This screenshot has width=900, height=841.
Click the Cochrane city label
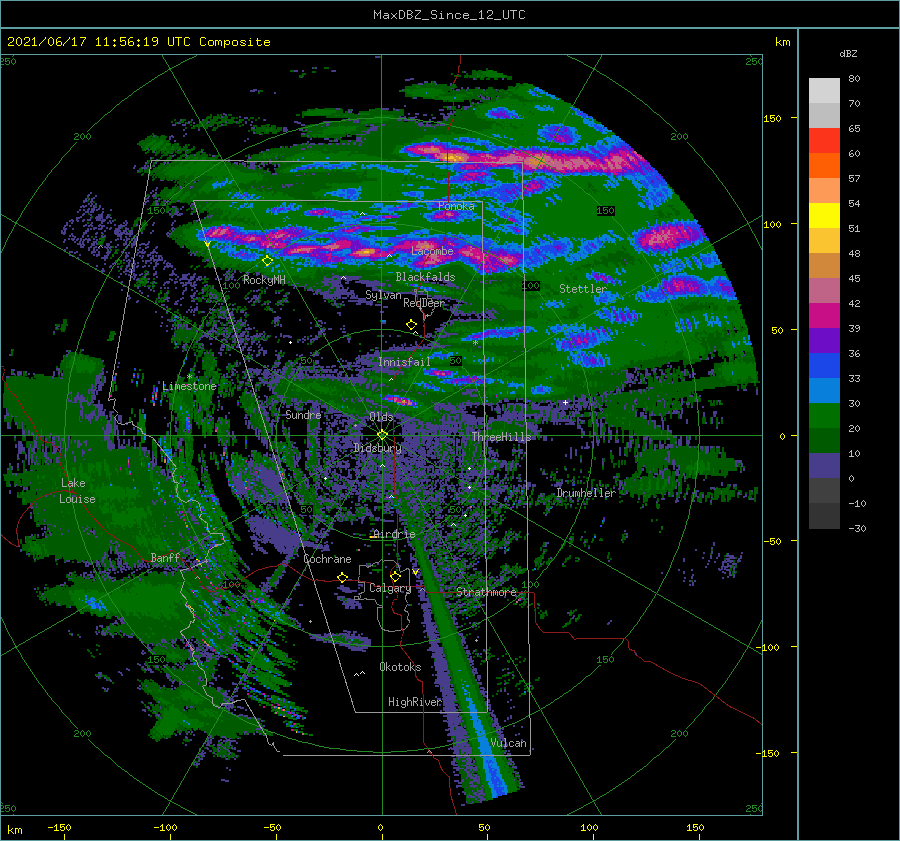(x=327, y=559)
